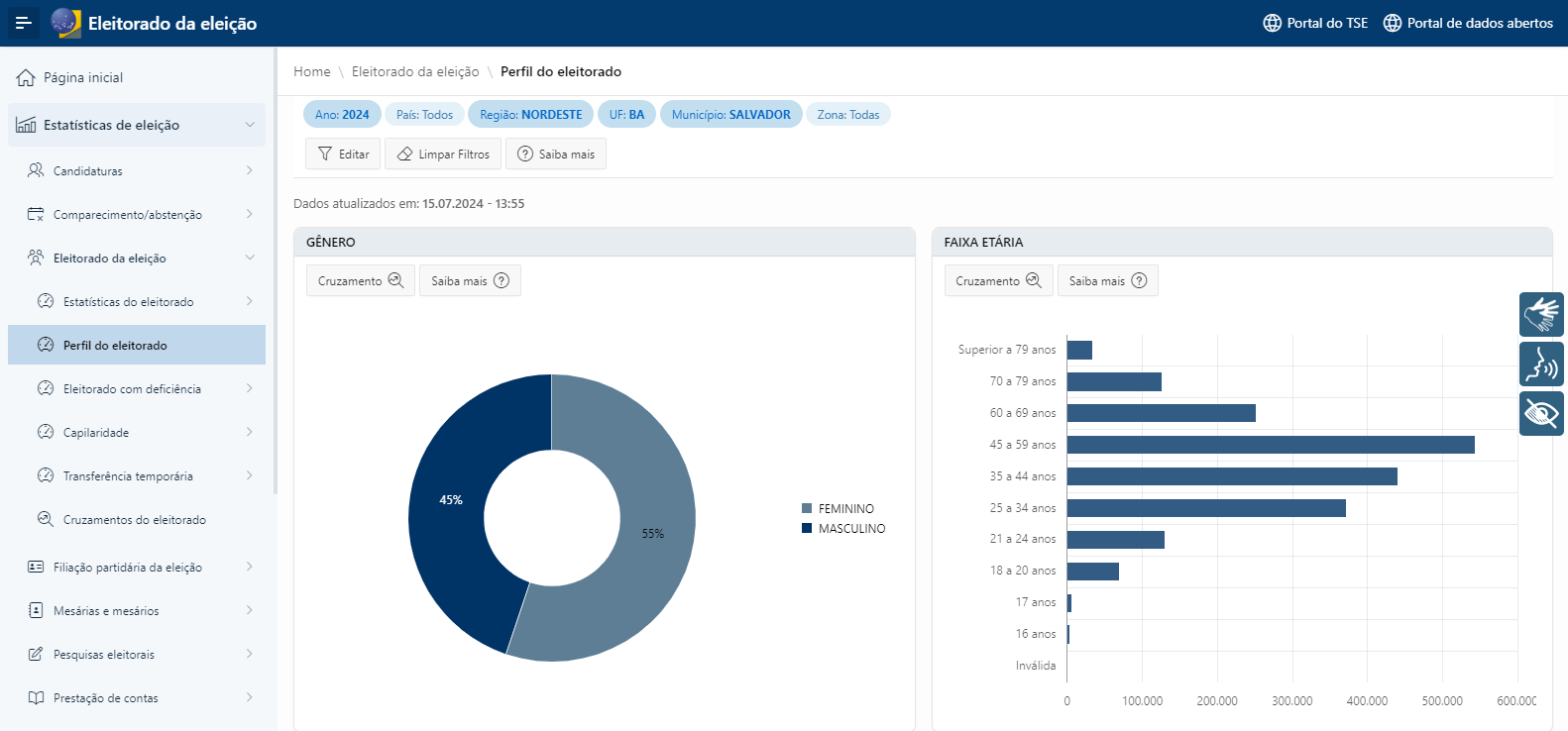The height and width of the screenshot is (731, 1568).
Task: Open Portal do TSE link
Action: pos(1315,23)
